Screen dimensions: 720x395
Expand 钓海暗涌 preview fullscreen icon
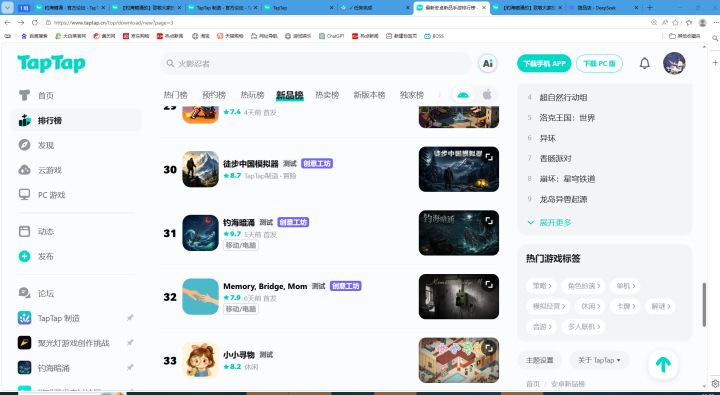pos(489,221)
